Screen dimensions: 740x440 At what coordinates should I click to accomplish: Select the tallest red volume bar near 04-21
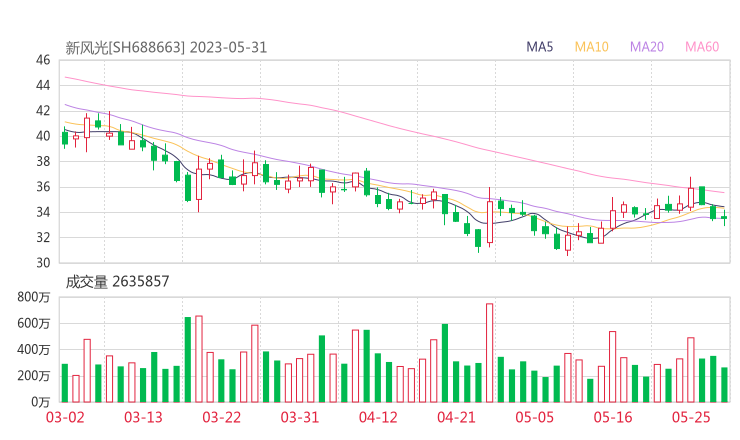point(490,353)
